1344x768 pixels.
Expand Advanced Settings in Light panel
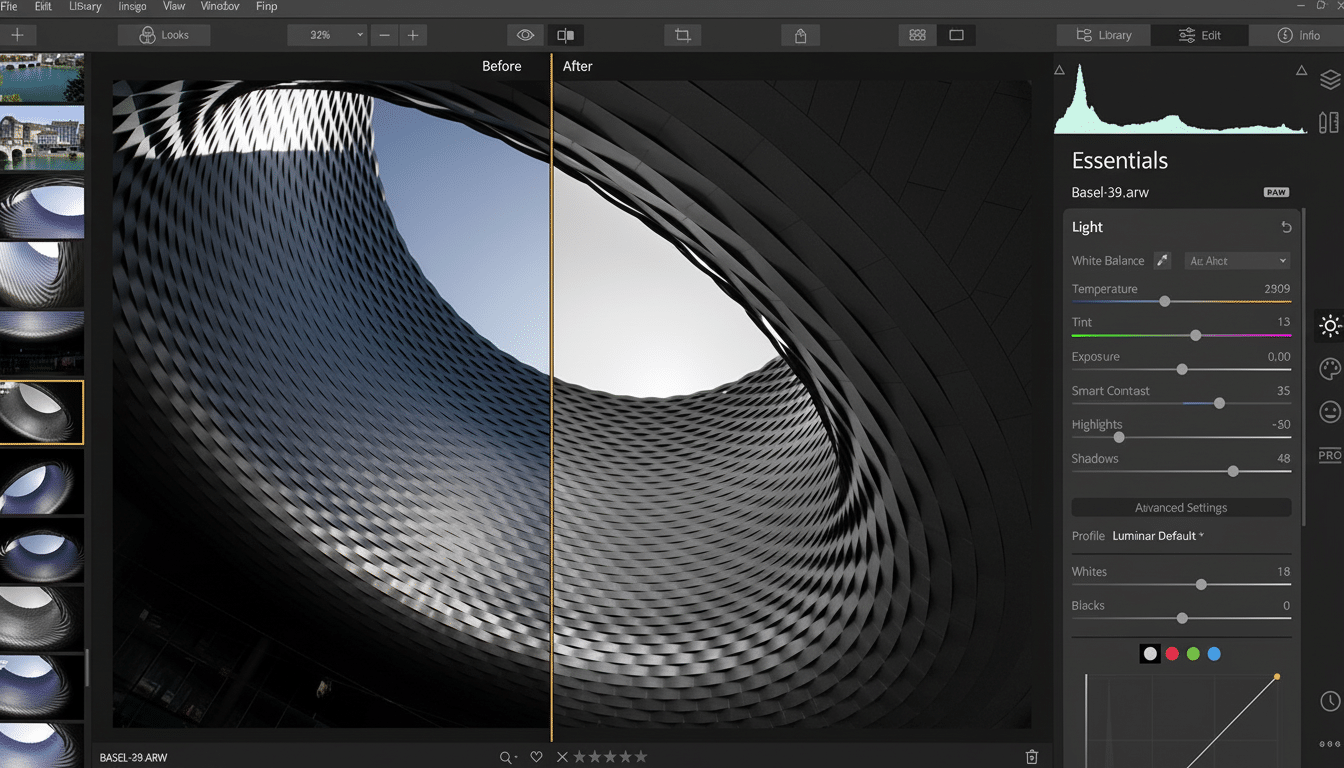pos(1181,507)
